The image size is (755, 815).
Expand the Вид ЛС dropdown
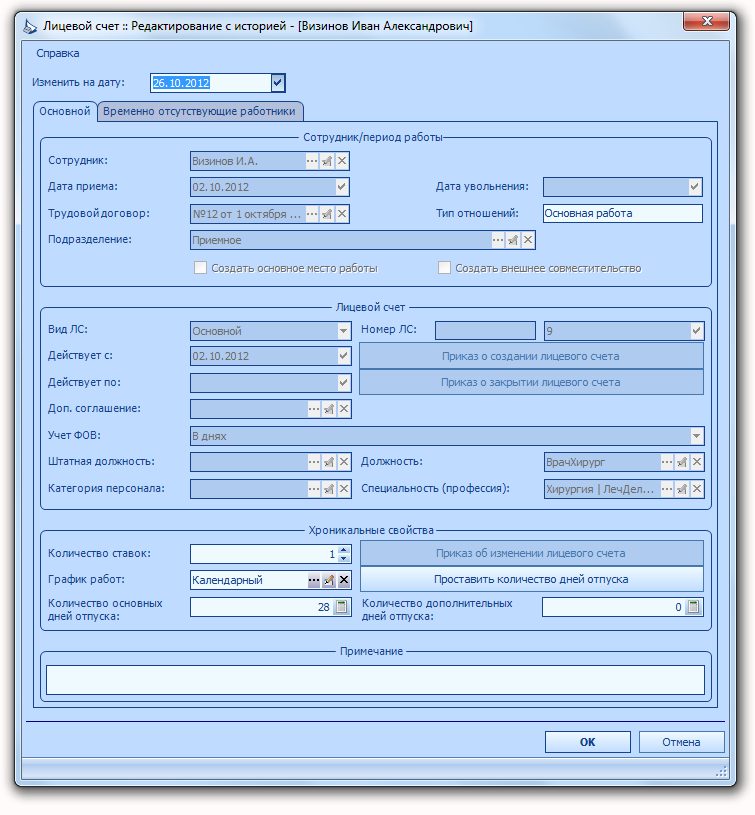click(343, 331)
